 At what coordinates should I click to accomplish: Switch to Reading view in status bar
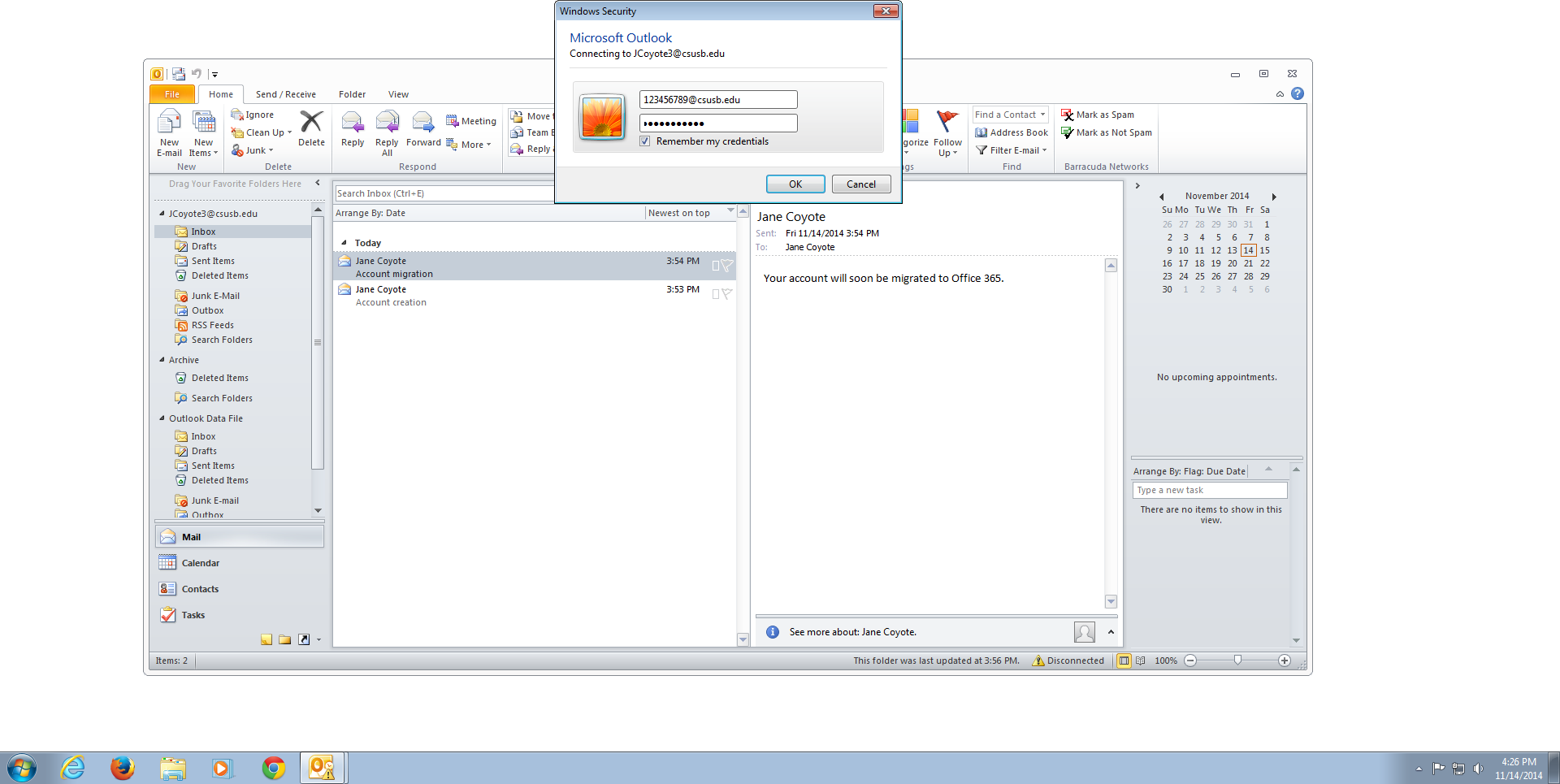click(x=1141, y=661)
